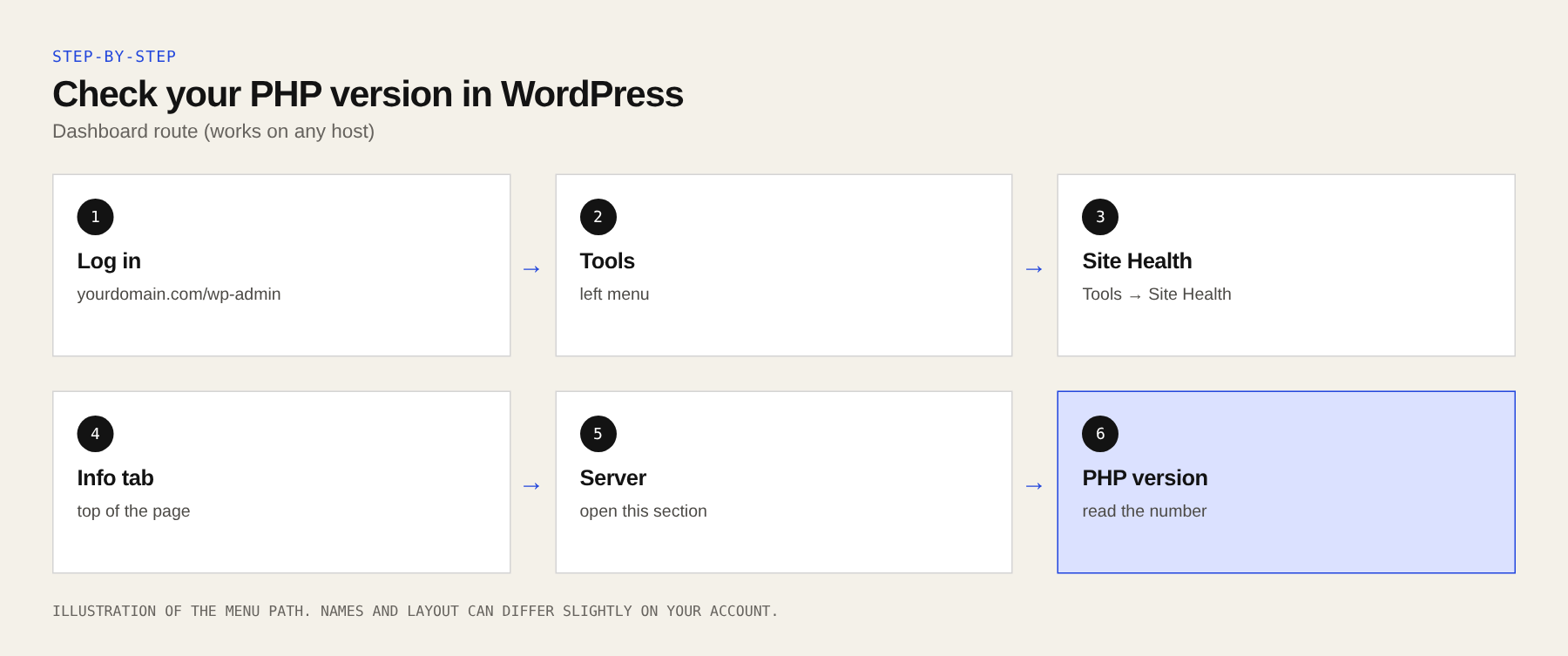Screen dimensions: 1568x656
Task: Click the bold "PHP version" step title
Action: pos(1145,478)
